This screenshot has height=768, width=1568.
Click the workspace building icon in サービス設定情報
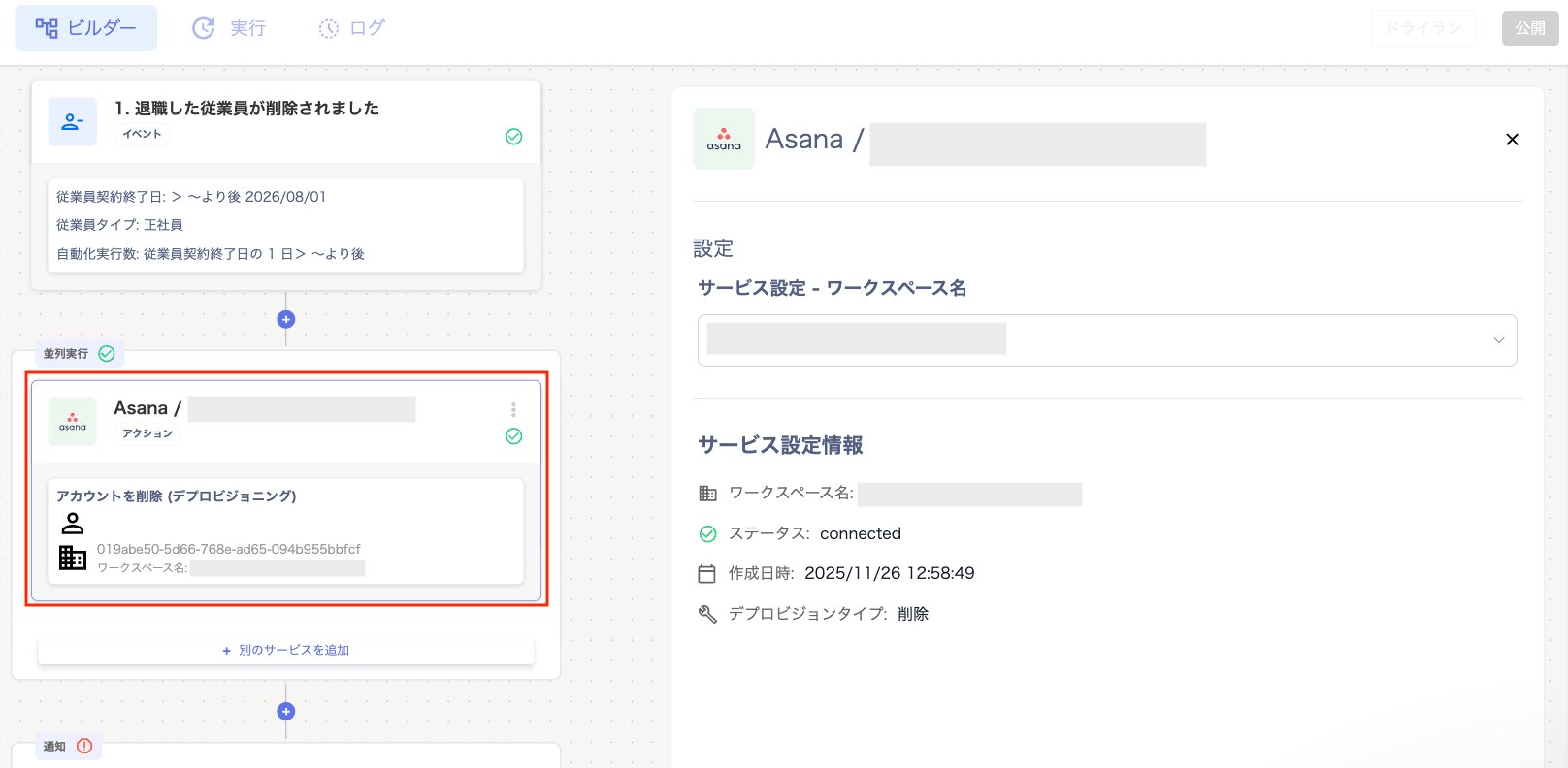click(707, 494)
